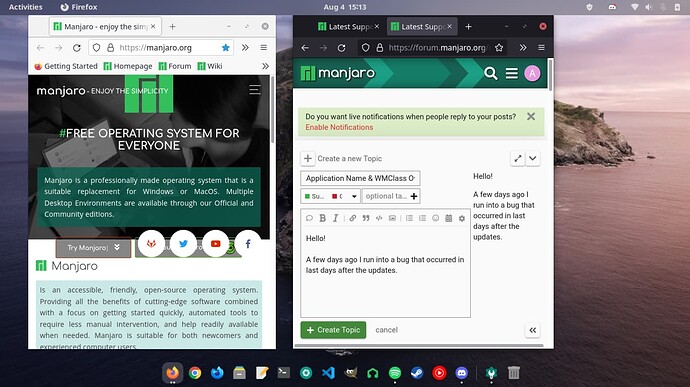Show more bookmarks with the toolbar chevron
This screenshot has height=387, width=690.
[x=265, y=66]
